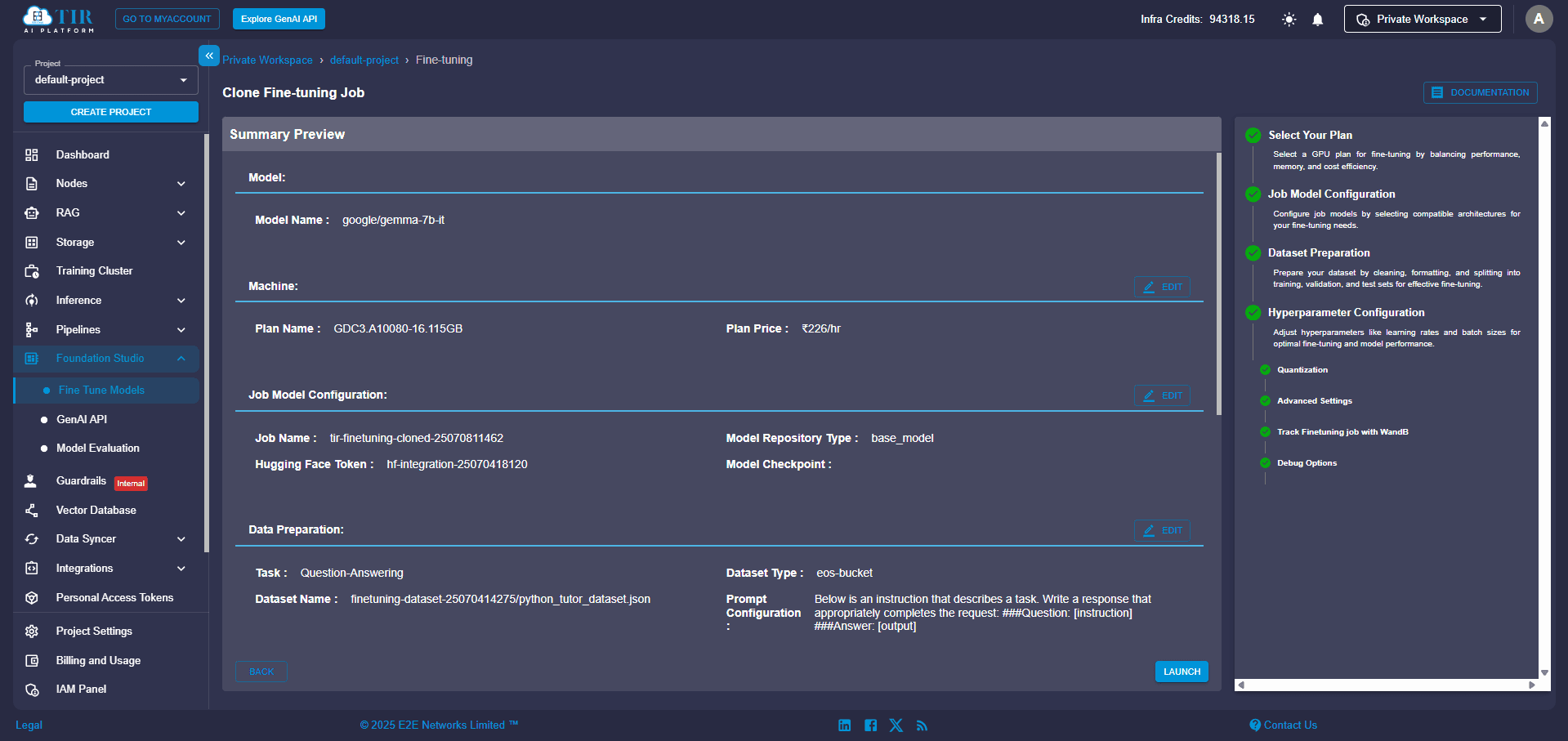The image size is (1568, 741).
Task: Click the Project Settings gear icon
Action: [32, 632]
